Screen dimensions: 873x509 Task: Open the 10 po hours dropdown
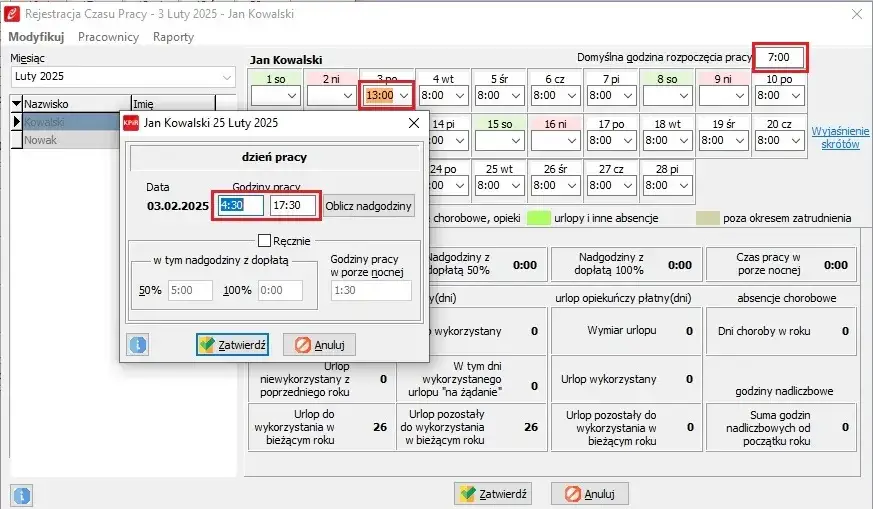pos(797,96)
